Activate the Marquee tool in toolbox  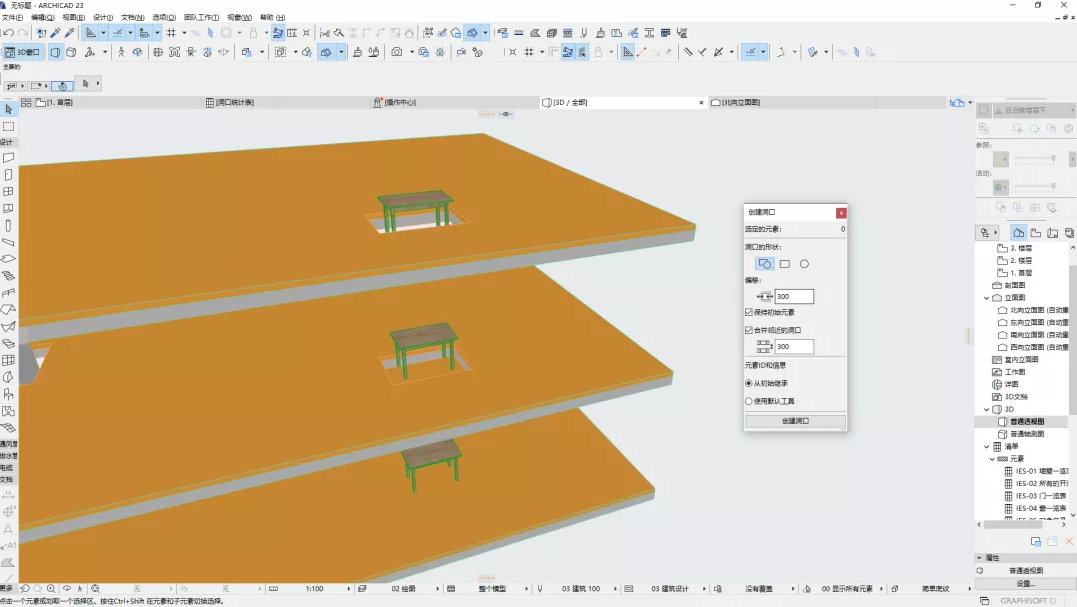(8, 126)
